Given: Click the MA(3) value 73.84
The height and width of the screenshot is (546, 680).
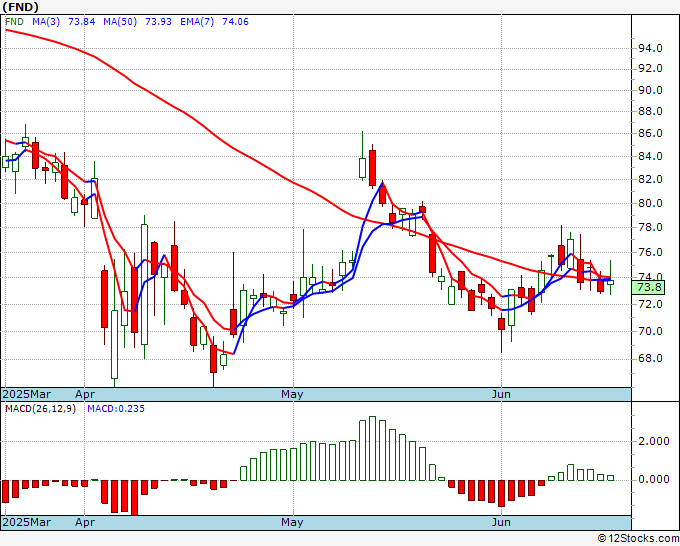Looking at the screenshot, I should (x=82, y=22).
